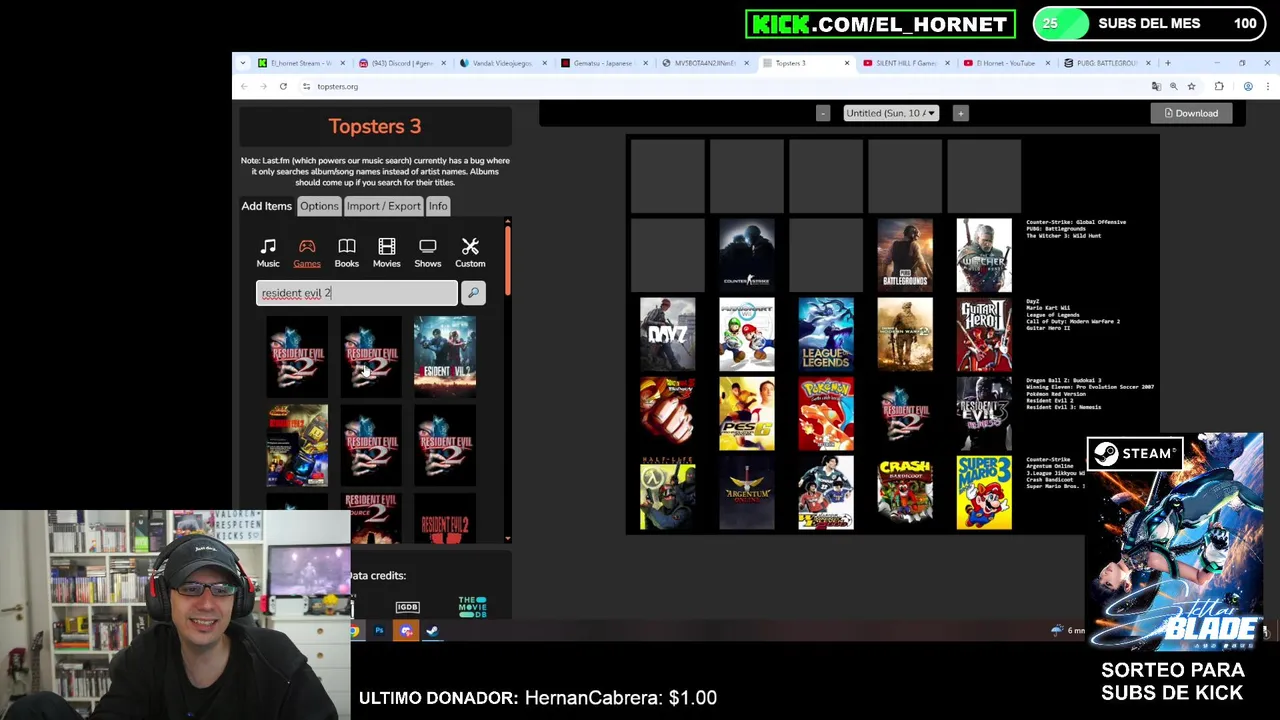Click the Crash Bandicoot chart tile
Viewport: 1280px width, 720px height.
905,492
